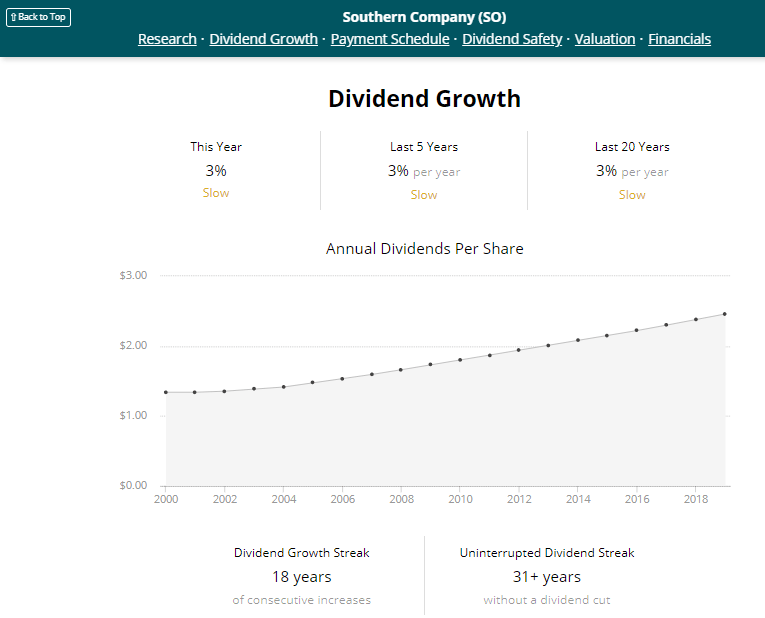Select the 2006 x-axis label

click(342, 499)
